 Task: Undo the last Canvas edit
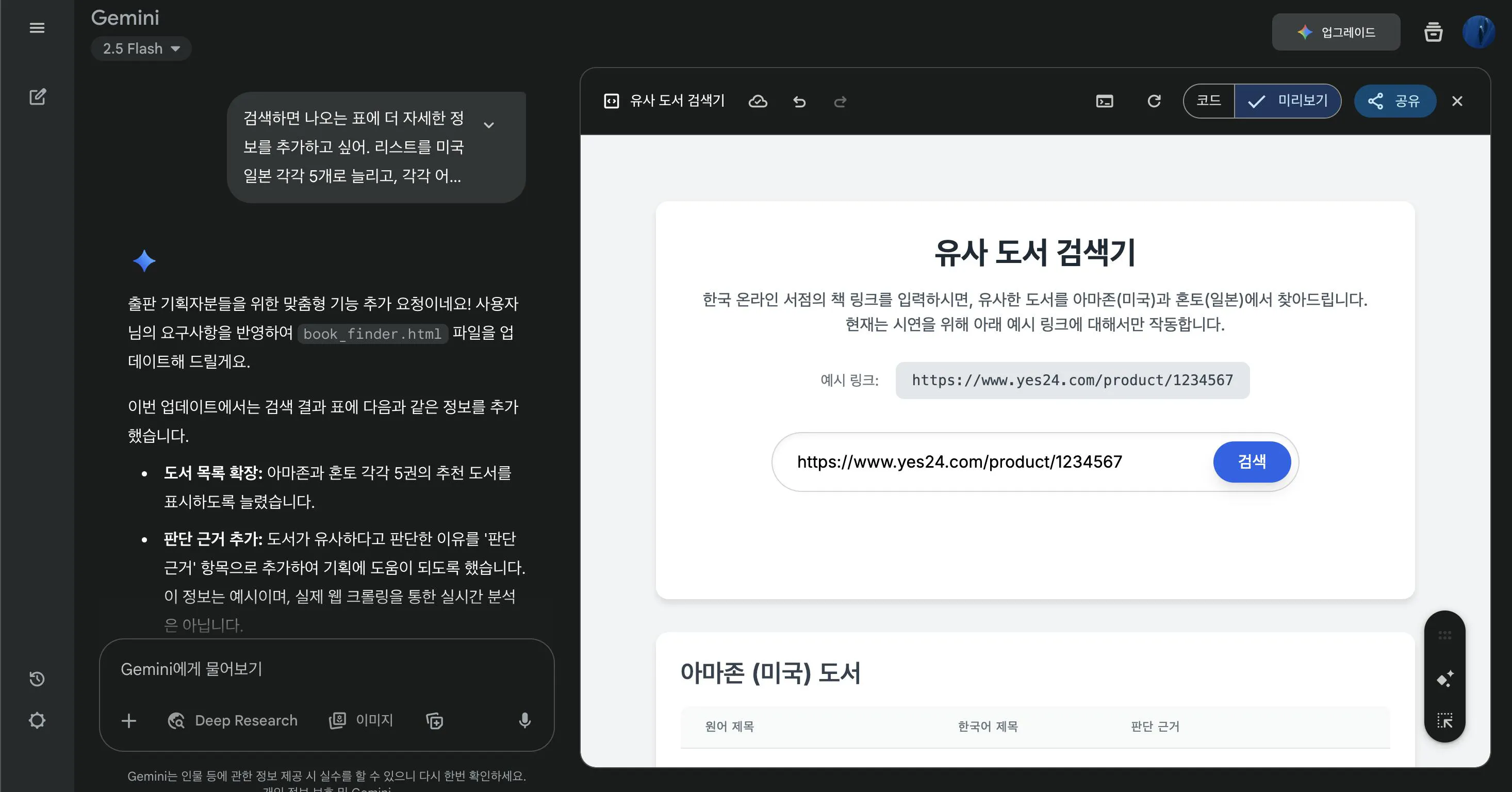(x=799, y=101)
